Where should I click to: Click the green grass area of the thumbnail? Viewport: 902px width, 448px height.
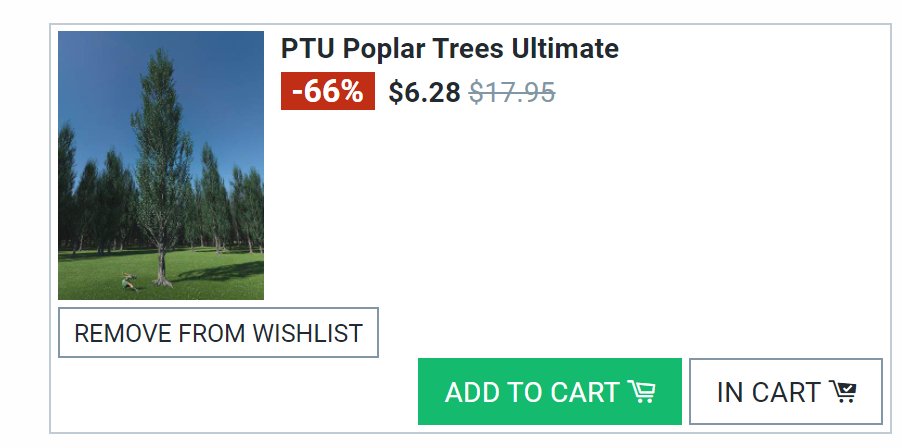[x=210, y=282]
